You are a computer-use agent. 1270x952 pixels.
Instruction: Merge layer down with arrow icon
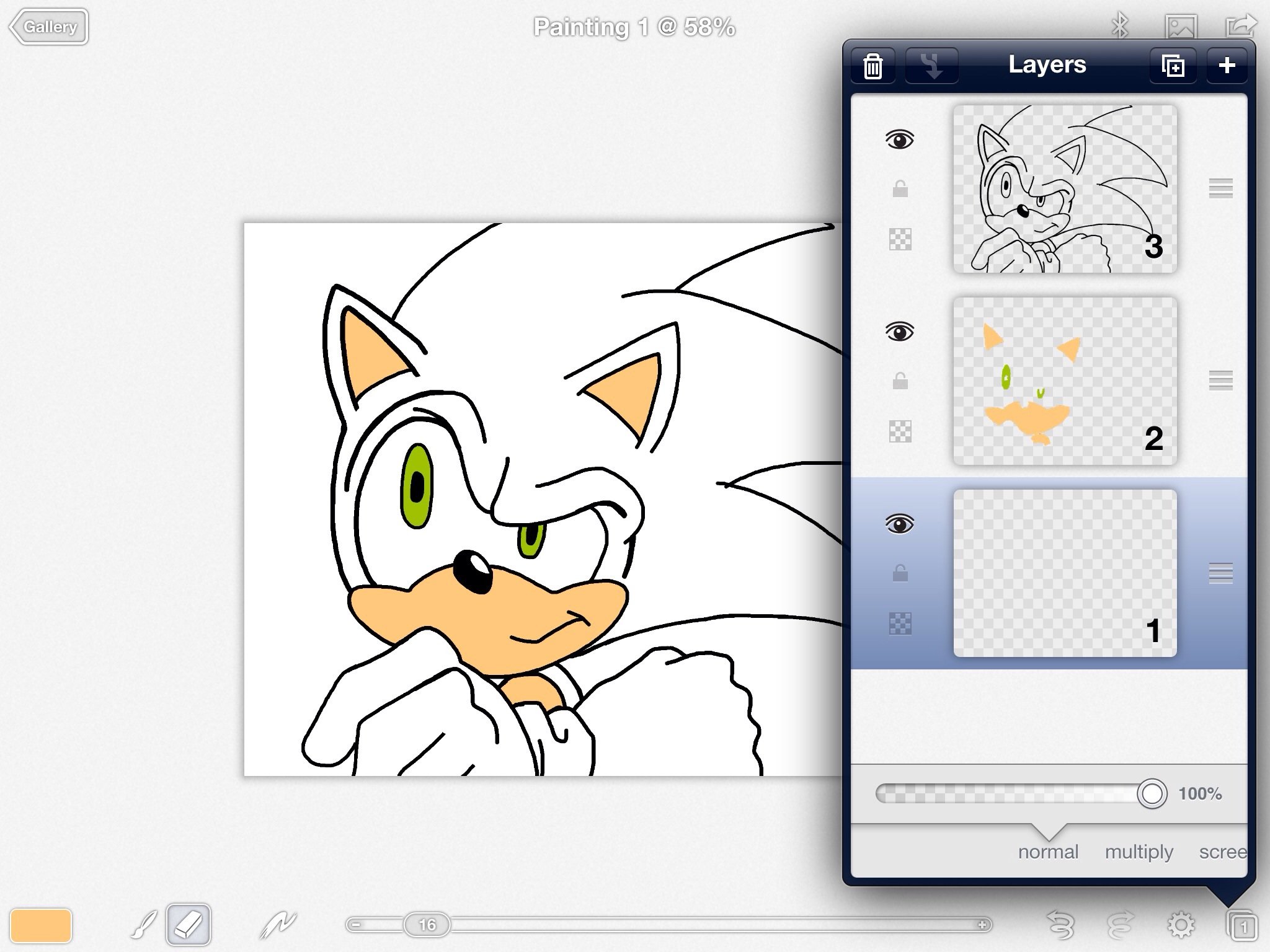(x=931, y=66)
